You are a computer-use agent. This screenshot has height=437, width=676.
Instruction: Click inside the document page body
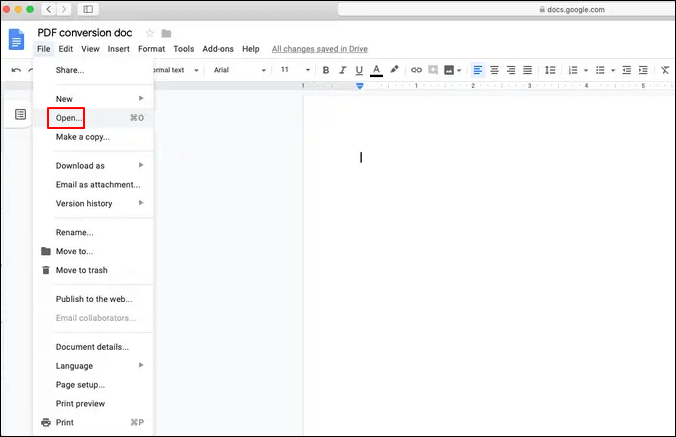(489, 265)
